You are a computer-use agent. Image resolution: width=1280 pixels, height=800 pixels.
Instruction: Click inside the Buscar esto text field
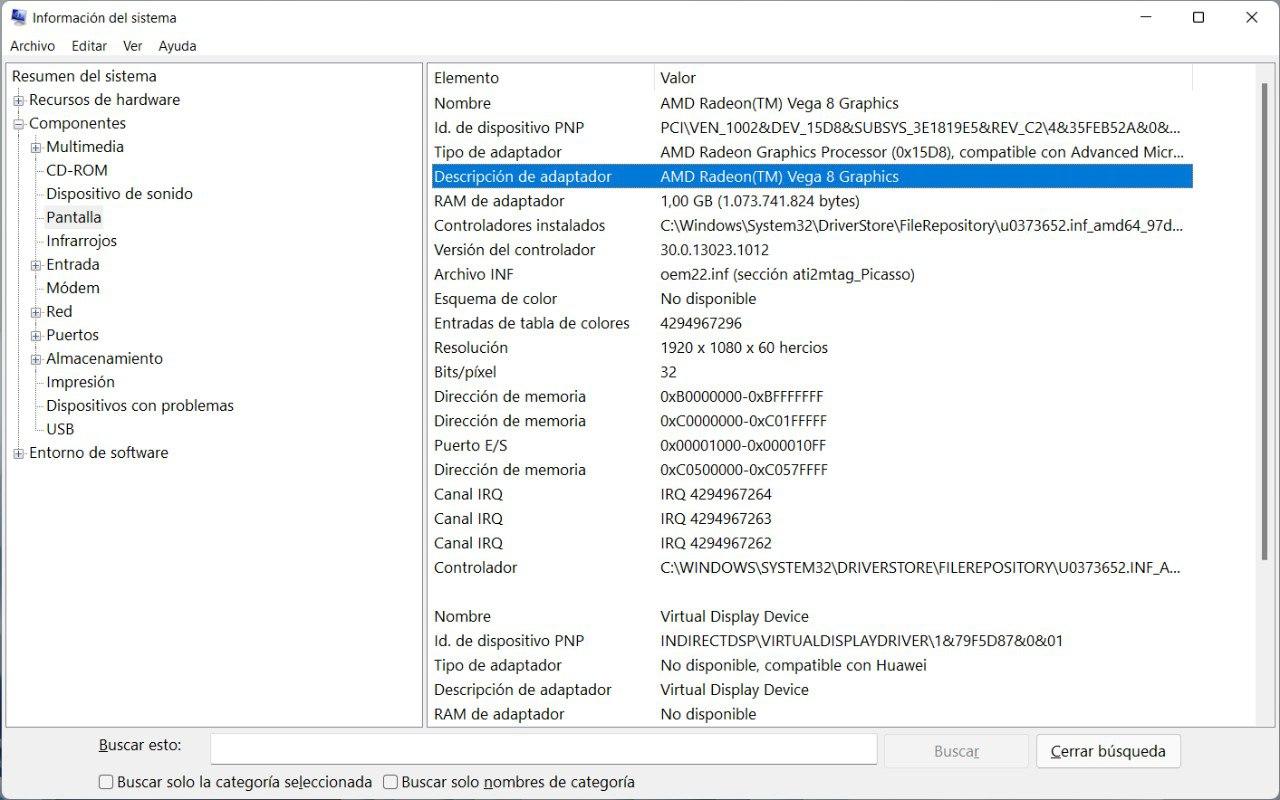coord(543,750)
